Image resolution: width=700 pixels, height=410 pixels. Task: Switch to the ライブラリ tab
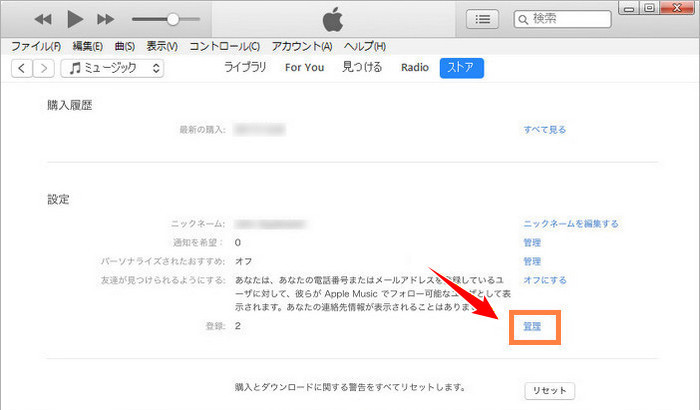click(245, 67)
